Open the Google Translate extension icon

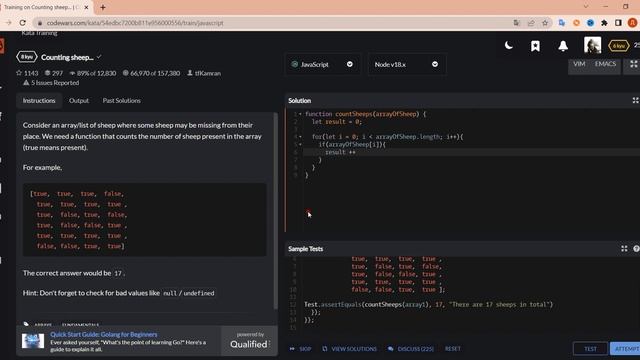562,23
